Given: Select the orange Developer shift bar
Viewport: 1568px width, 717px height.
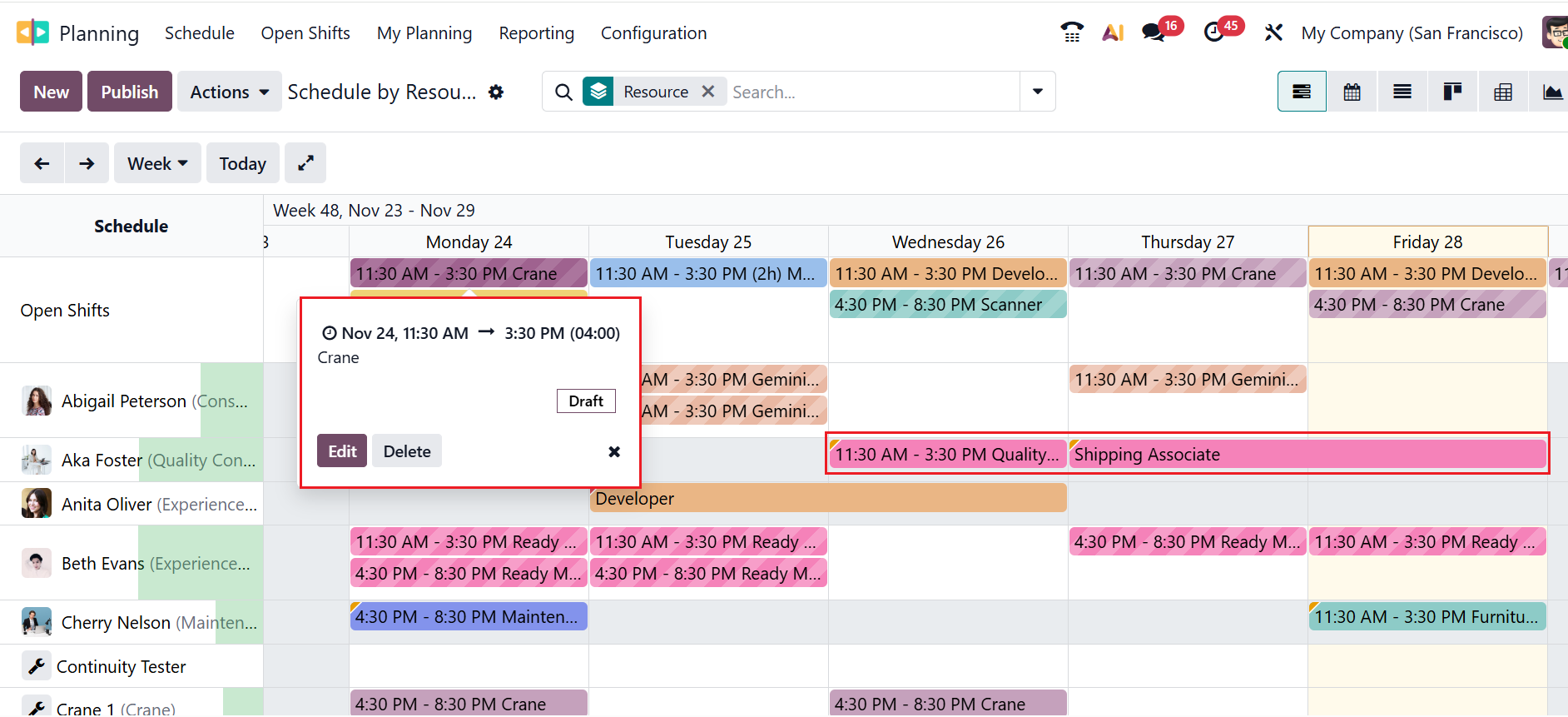Looking at the screenshot, I should point(828,499).
